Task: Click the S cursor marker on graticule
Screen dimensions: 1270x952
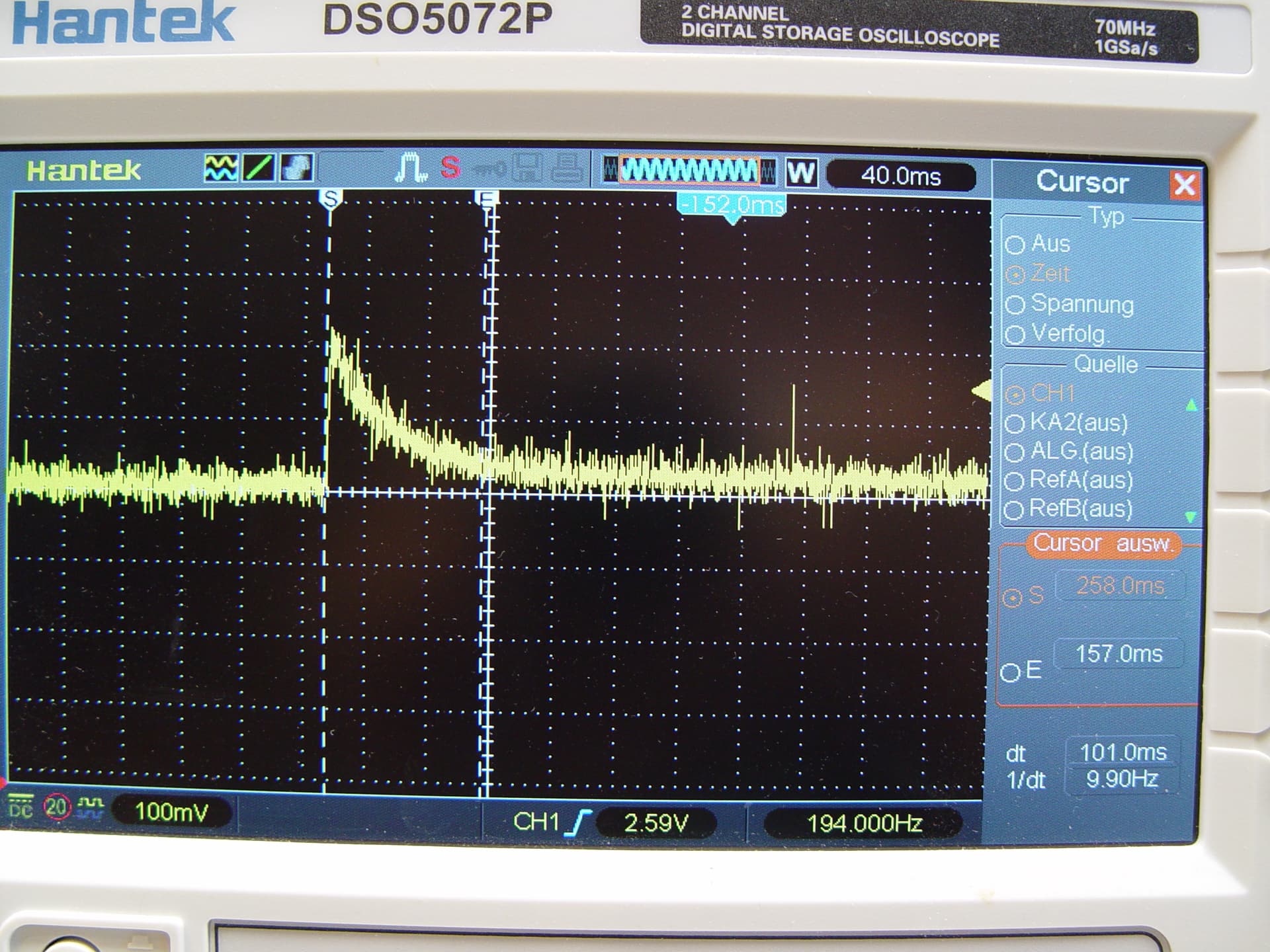Action: pyautogui.click(x=330, y=198)
